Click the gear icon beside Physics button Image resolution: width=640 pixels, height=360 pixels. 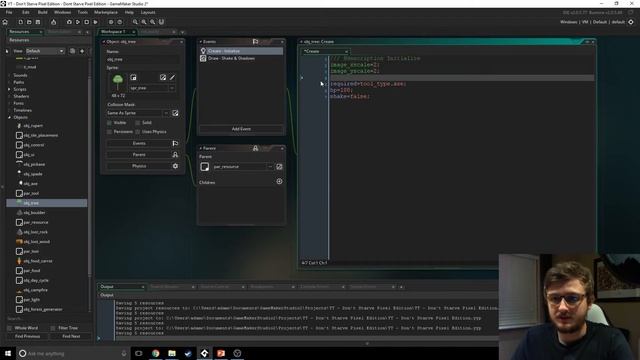175,166
